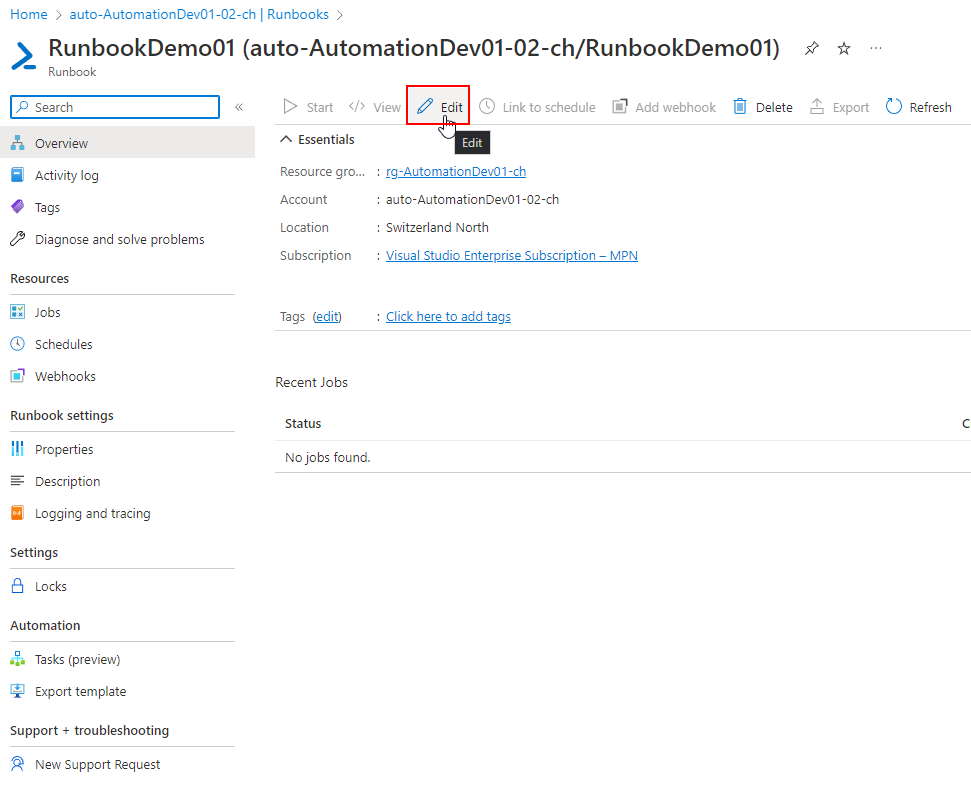Click the blue runbook PowerShell icon
The height and width of the screenshot is (797, 971).
24,56
